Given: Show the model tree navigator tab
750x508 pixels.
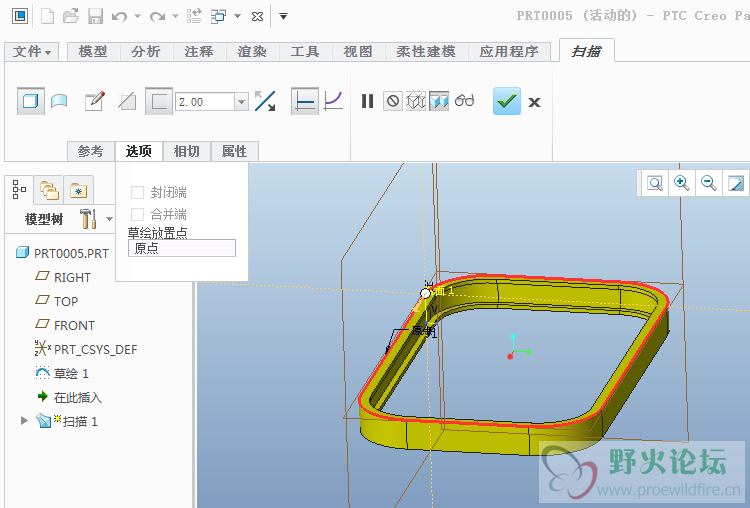Looking at the screenshot, I should 19,190.
